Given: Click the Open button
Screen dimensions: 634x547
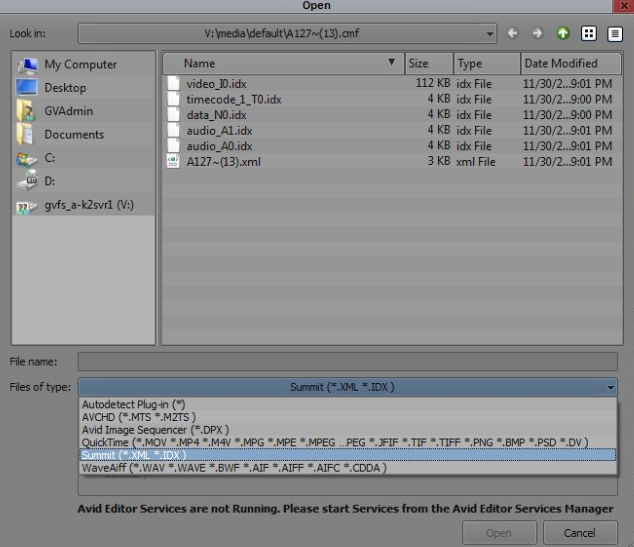Looking at the screenshot, I should click(499, 533).
